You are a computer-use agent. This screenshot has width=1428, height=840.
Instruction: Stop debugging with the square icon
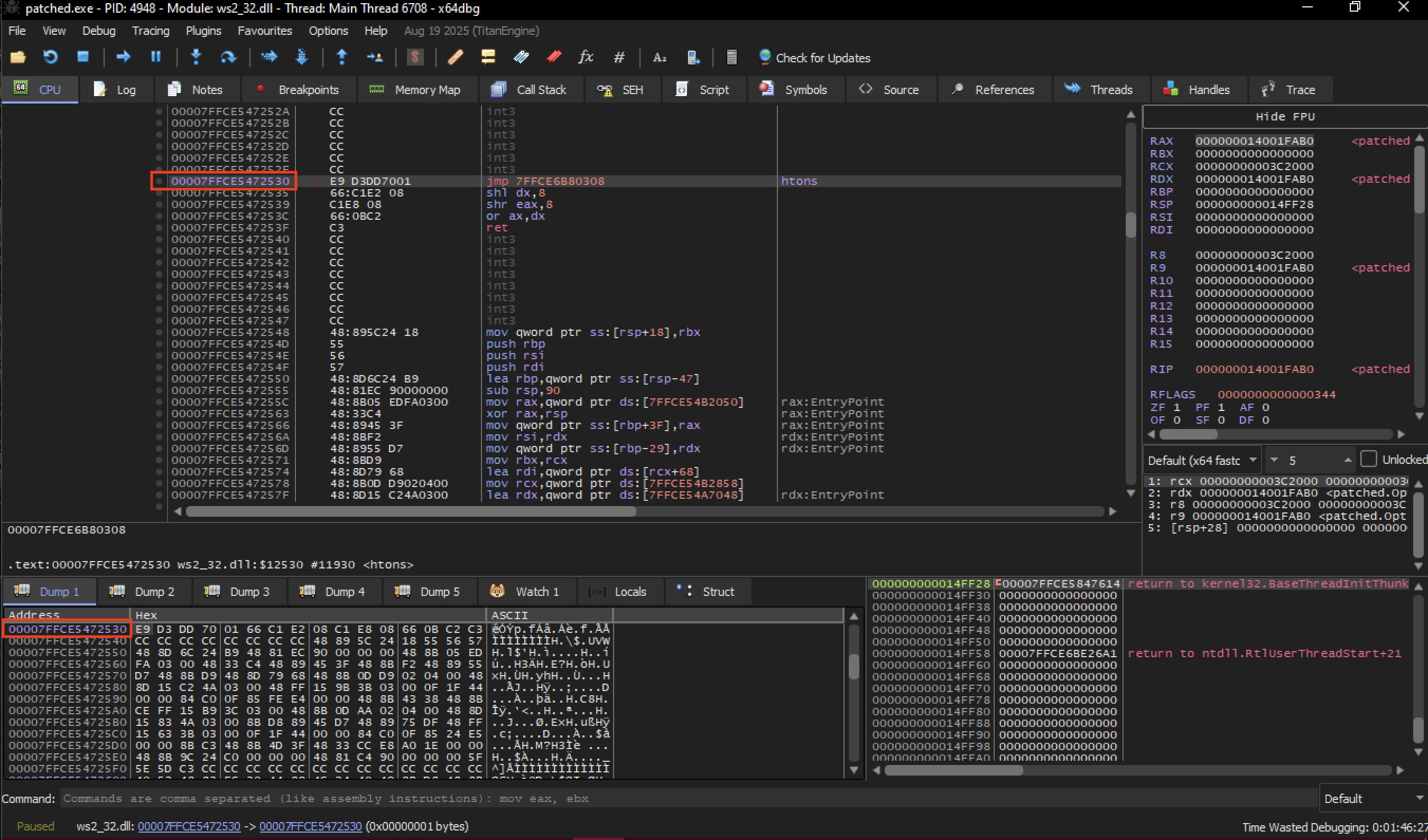pos(83,57)
